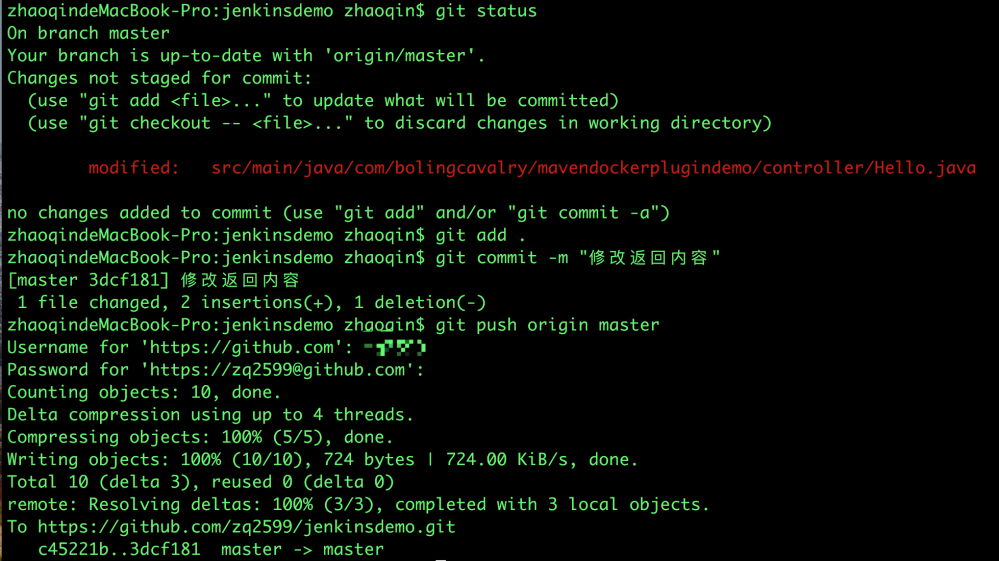Click the 'Writing objects: 100%' progress line
This screenshot has width=999, height=561.
(x=322, y=460)
